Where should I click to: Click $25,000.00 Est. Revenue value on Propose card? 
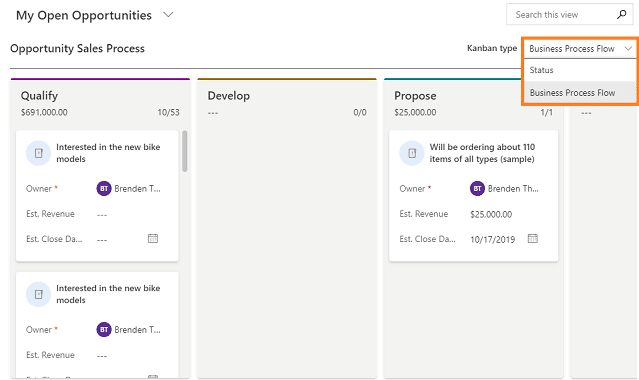click(x=491, y=214)
